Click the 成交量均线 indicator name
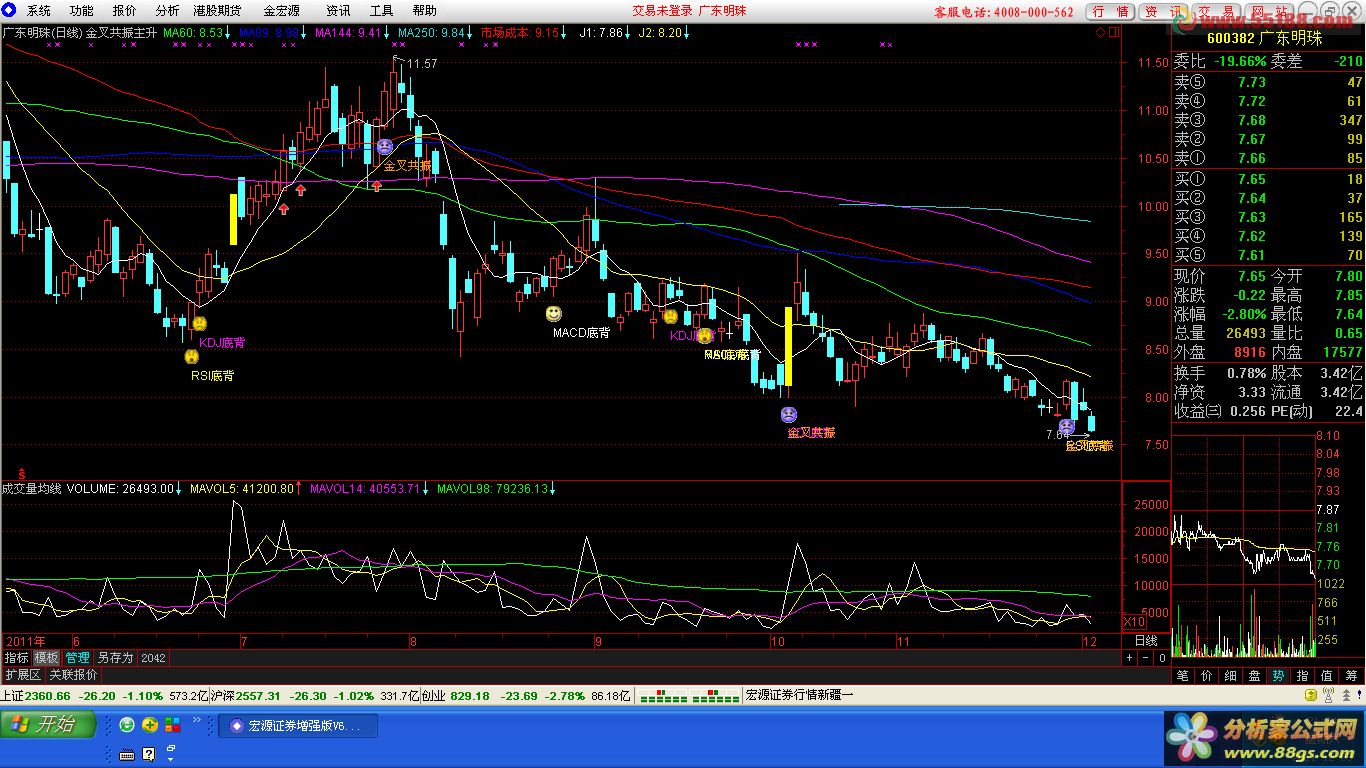This screenshot has width=1366, height=768. pyautogui.click(x=32, y=489)
